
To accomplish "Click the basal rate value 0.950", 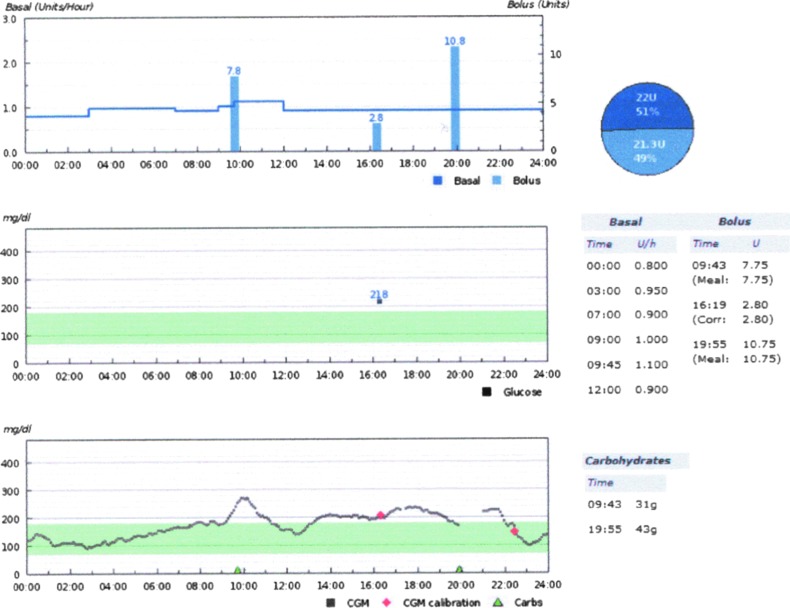I will coord(651,291).
